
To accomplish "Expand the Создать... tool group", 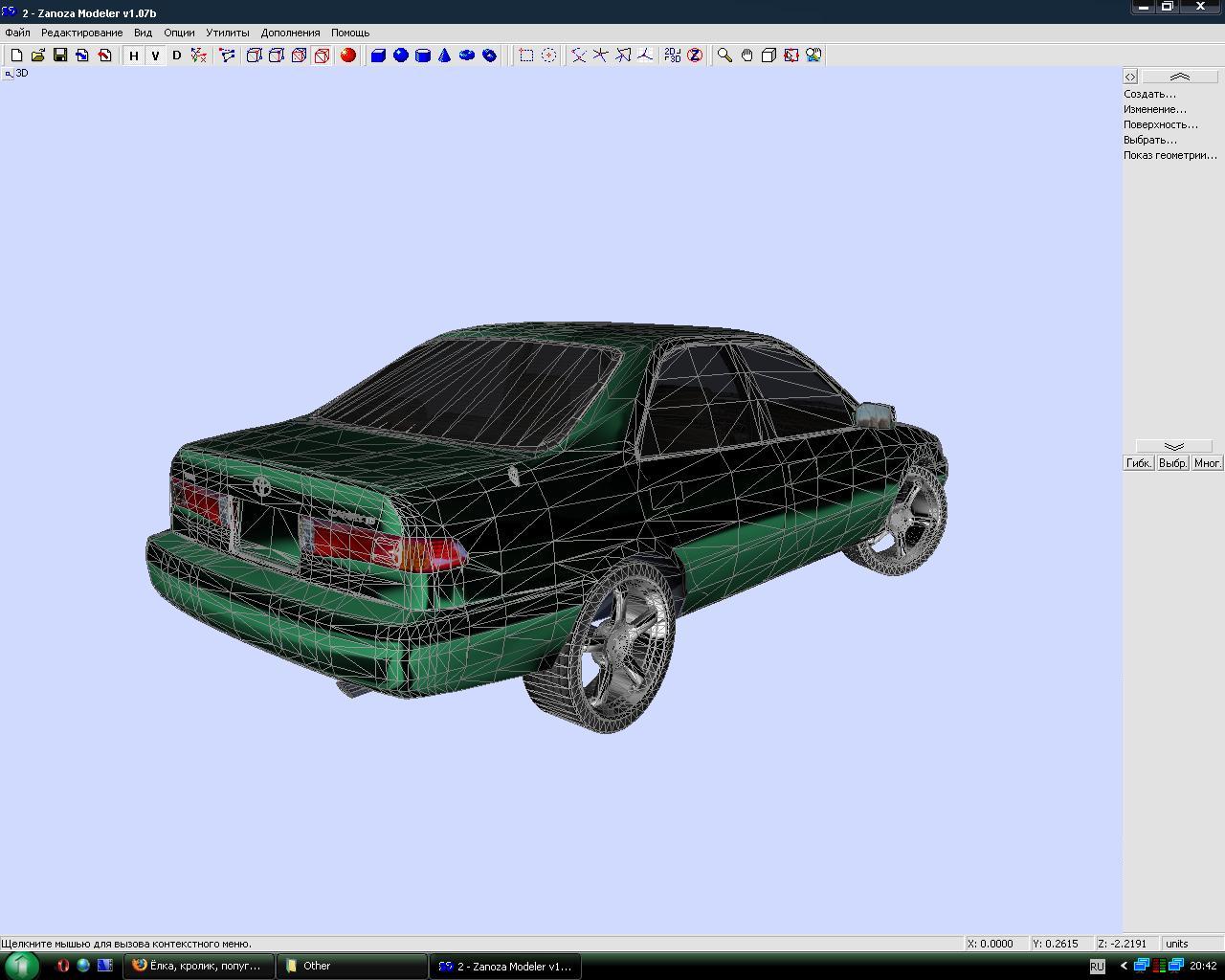I will tap(1149, 94).
